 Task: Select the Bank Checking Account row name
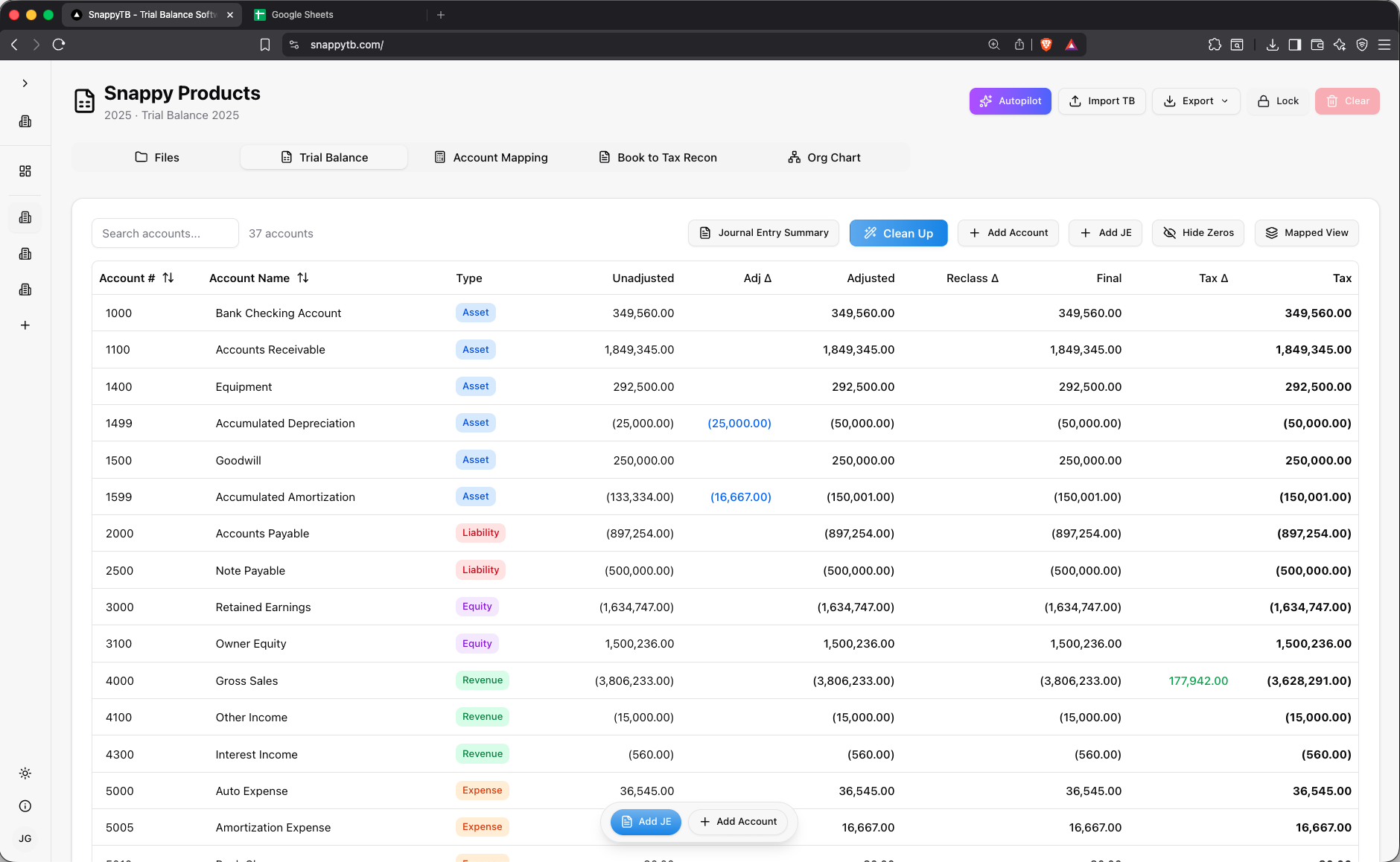click(x=278, y=313)
